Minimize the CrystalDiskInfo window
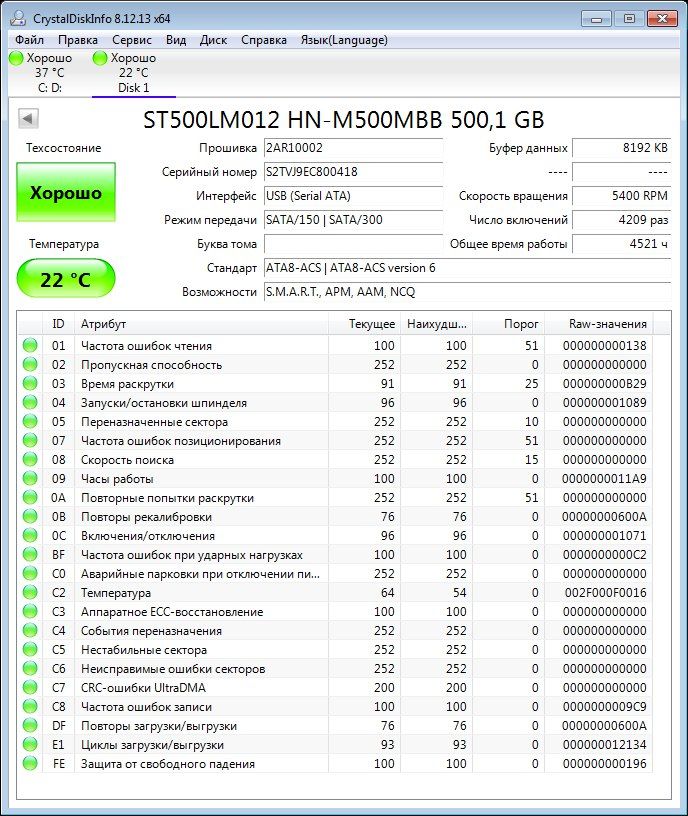 pos(596,19)
